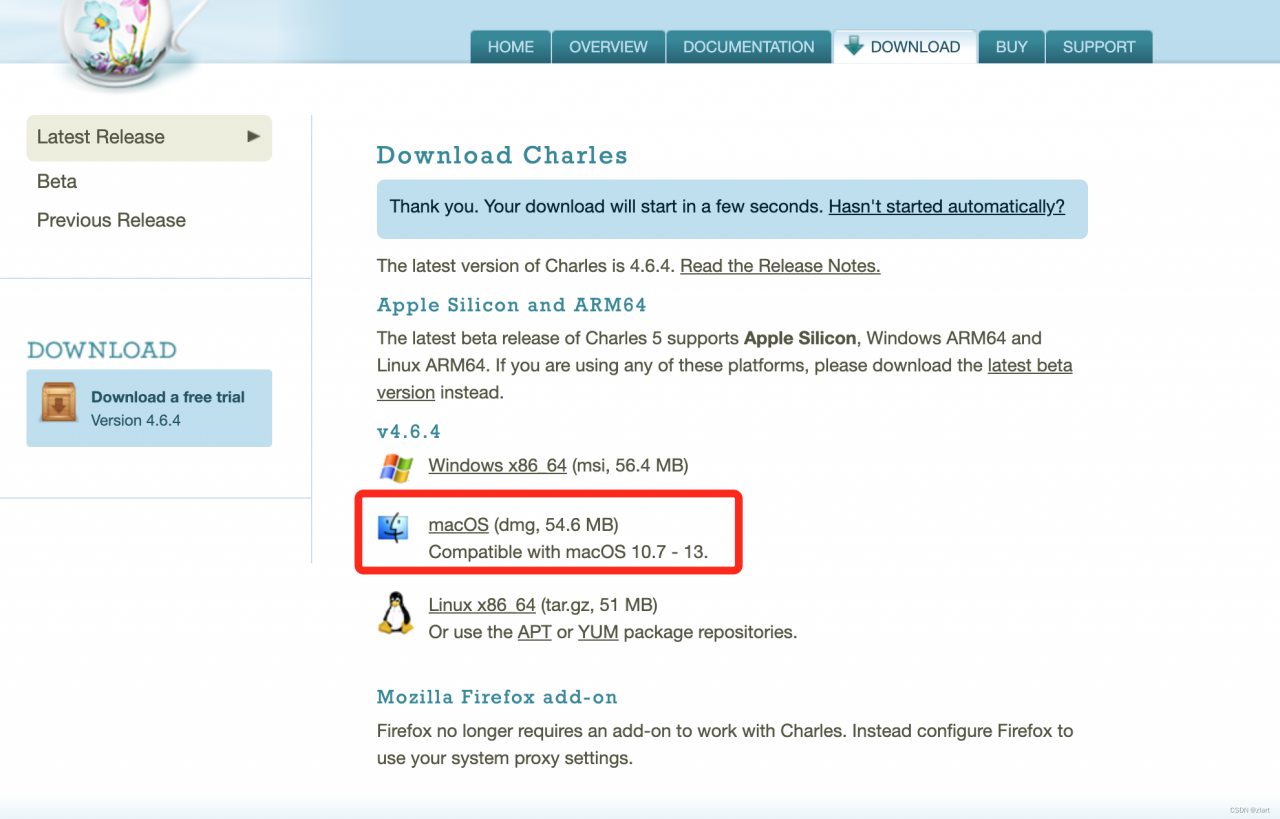
Task: Go to the BUY tab
Action: pyautogui.click(x=1011, y=47)
